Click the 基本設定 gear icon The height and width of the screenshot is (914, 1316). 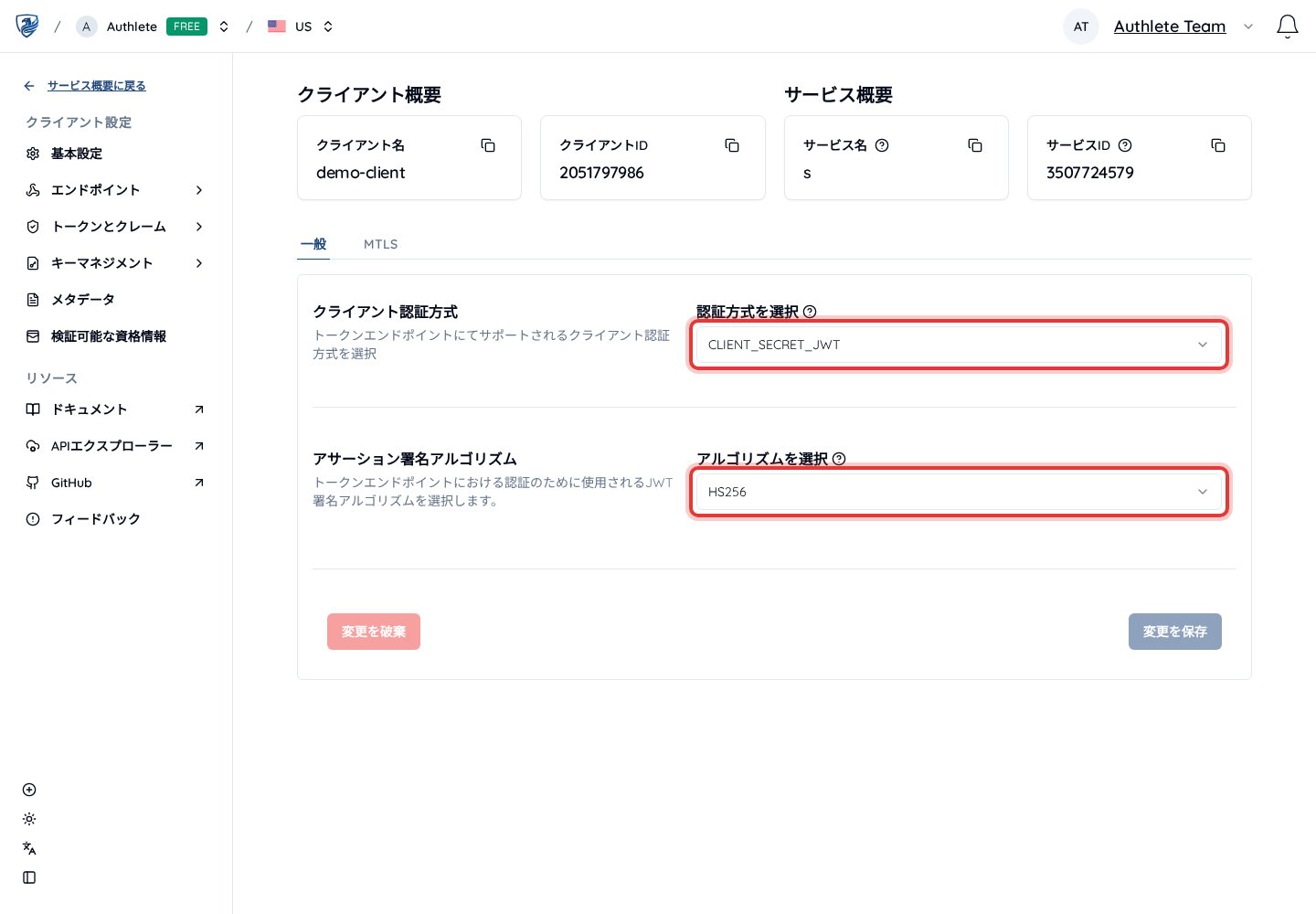pos(33,154)
